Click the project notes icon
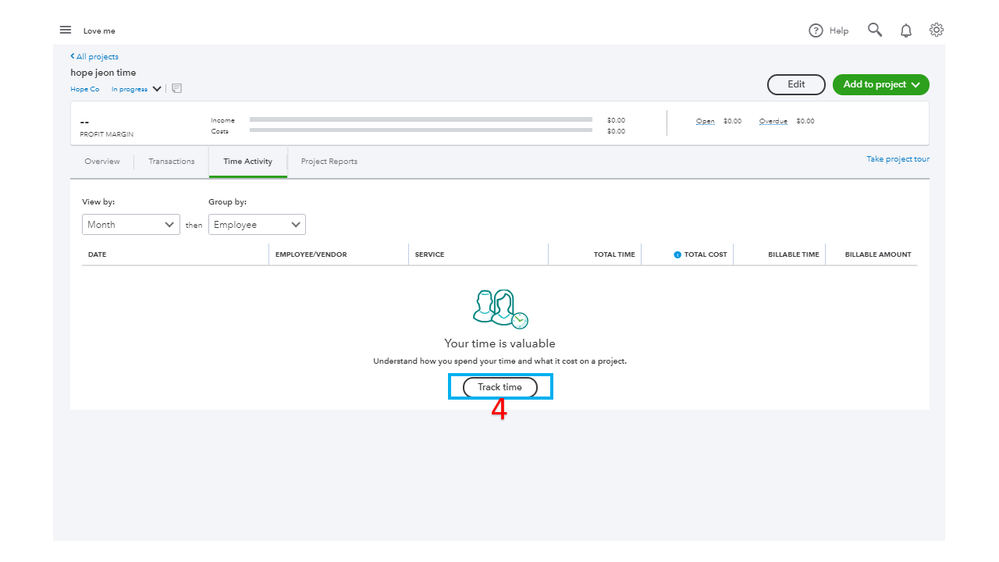The image size is (999, 562). [176, 89]
